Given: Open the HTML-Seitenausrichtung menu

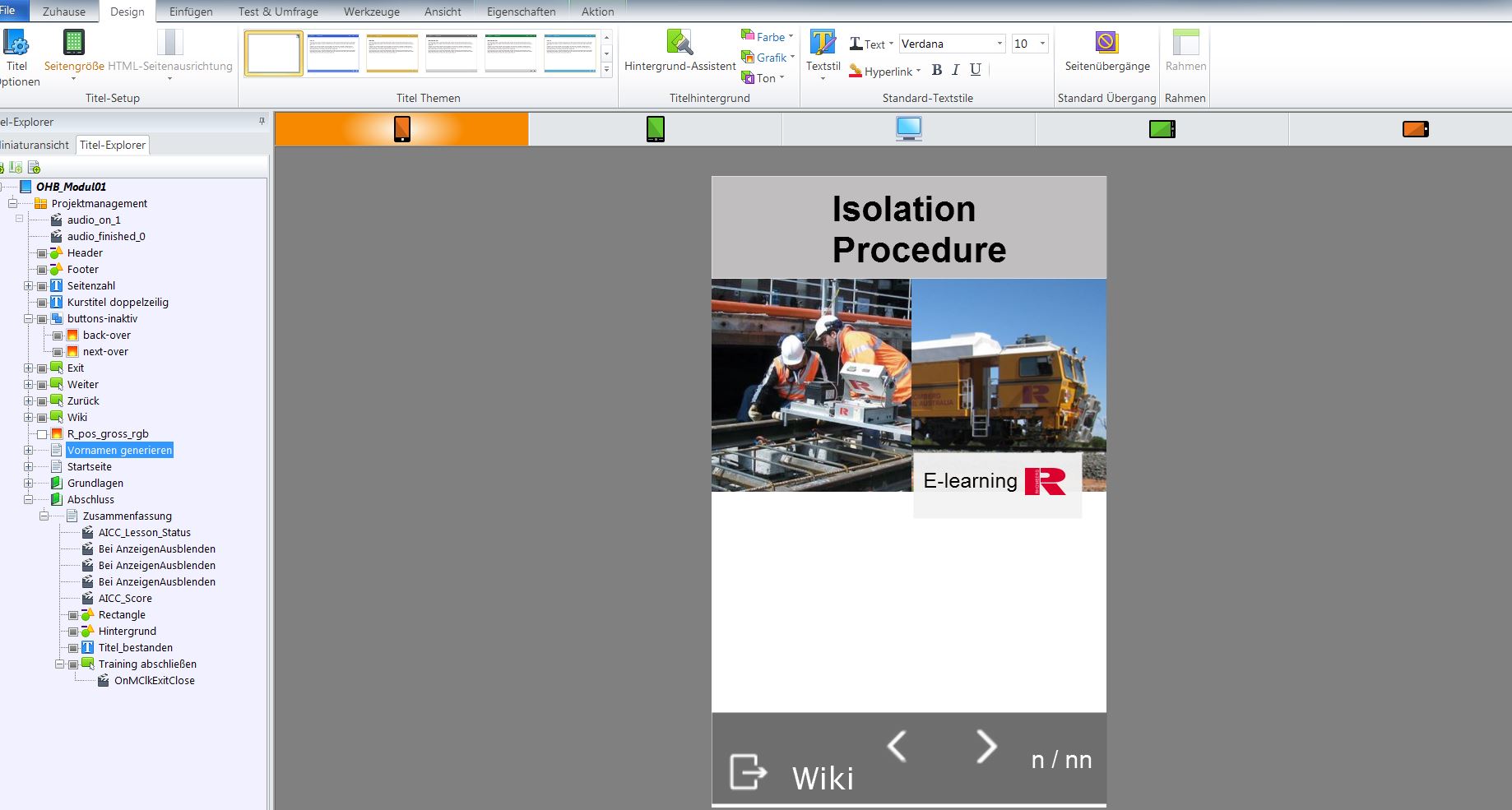Looking at the screenshot, I should tap(170, 54).
